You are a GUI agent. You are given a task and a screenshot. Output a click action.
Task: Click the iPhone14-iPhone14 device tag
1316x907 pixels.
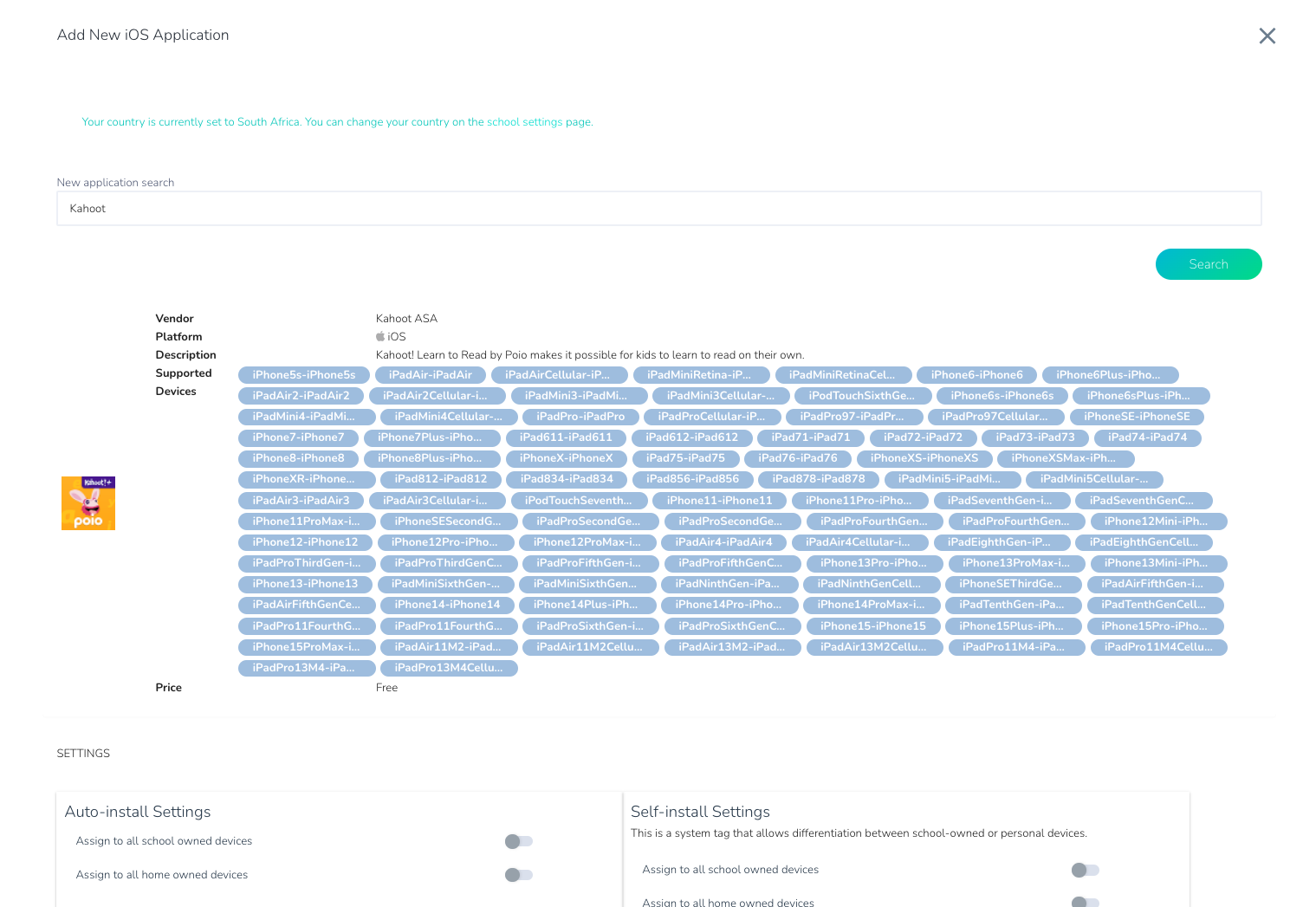(x=447, y=605)
